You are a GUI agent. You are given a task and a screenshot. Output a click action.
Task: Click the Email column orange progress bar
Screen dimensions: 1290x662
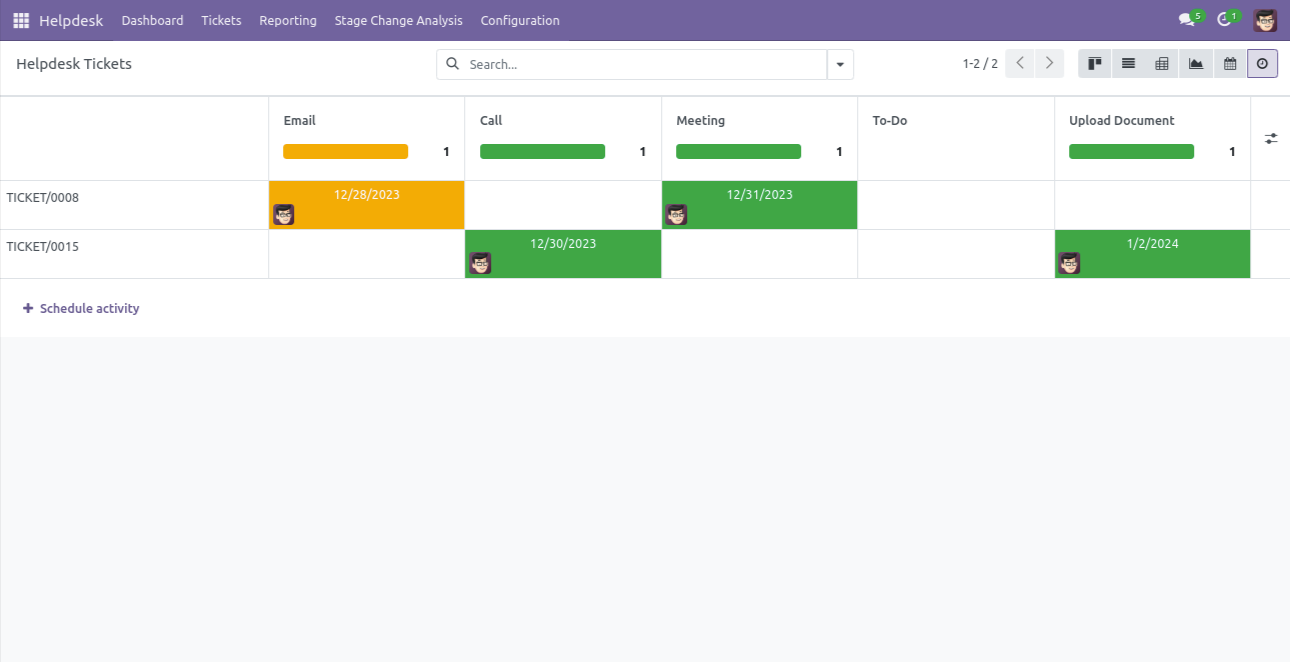click(346, 152)
